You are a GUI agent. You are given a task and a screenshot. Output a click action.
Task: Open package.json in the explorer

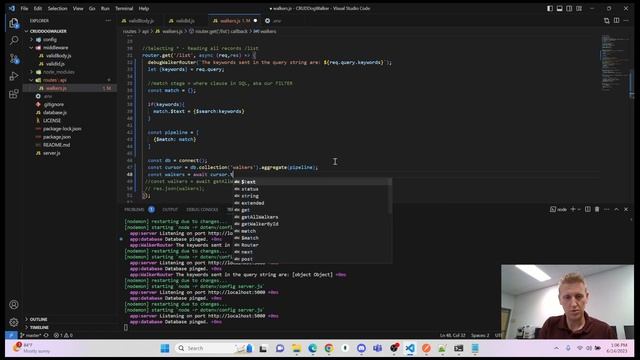tap(57, 137)
